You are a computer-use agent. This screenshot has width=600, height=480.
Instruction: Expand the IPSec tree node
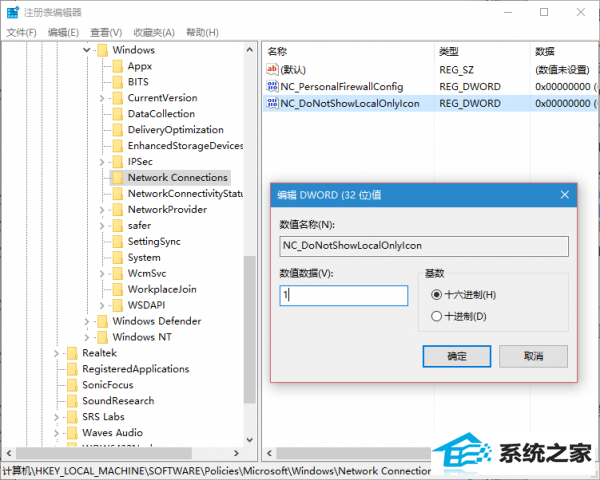pos(102,162)
